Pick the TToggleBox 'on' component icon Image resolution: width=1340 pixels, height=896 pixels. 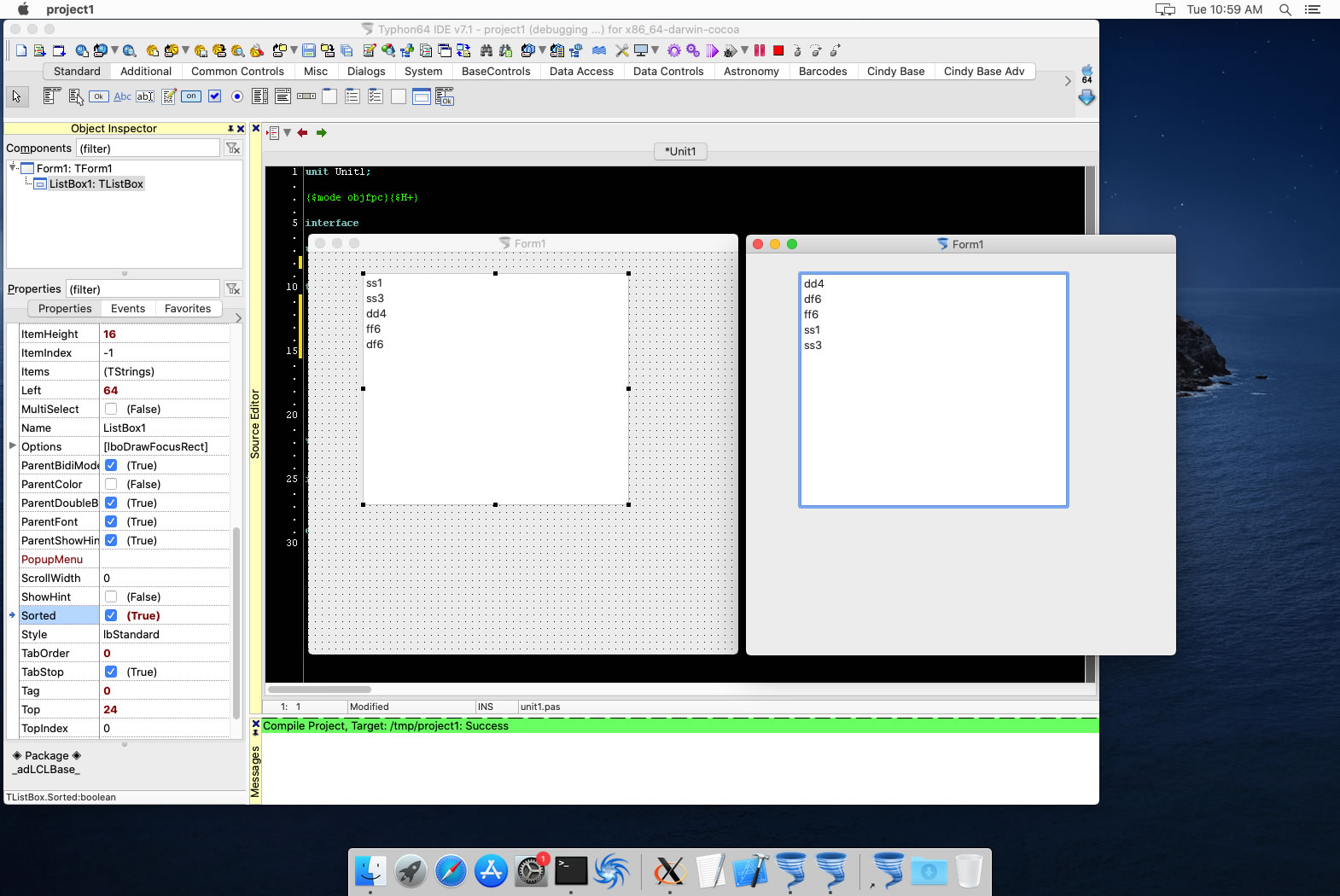click(191, 96)
